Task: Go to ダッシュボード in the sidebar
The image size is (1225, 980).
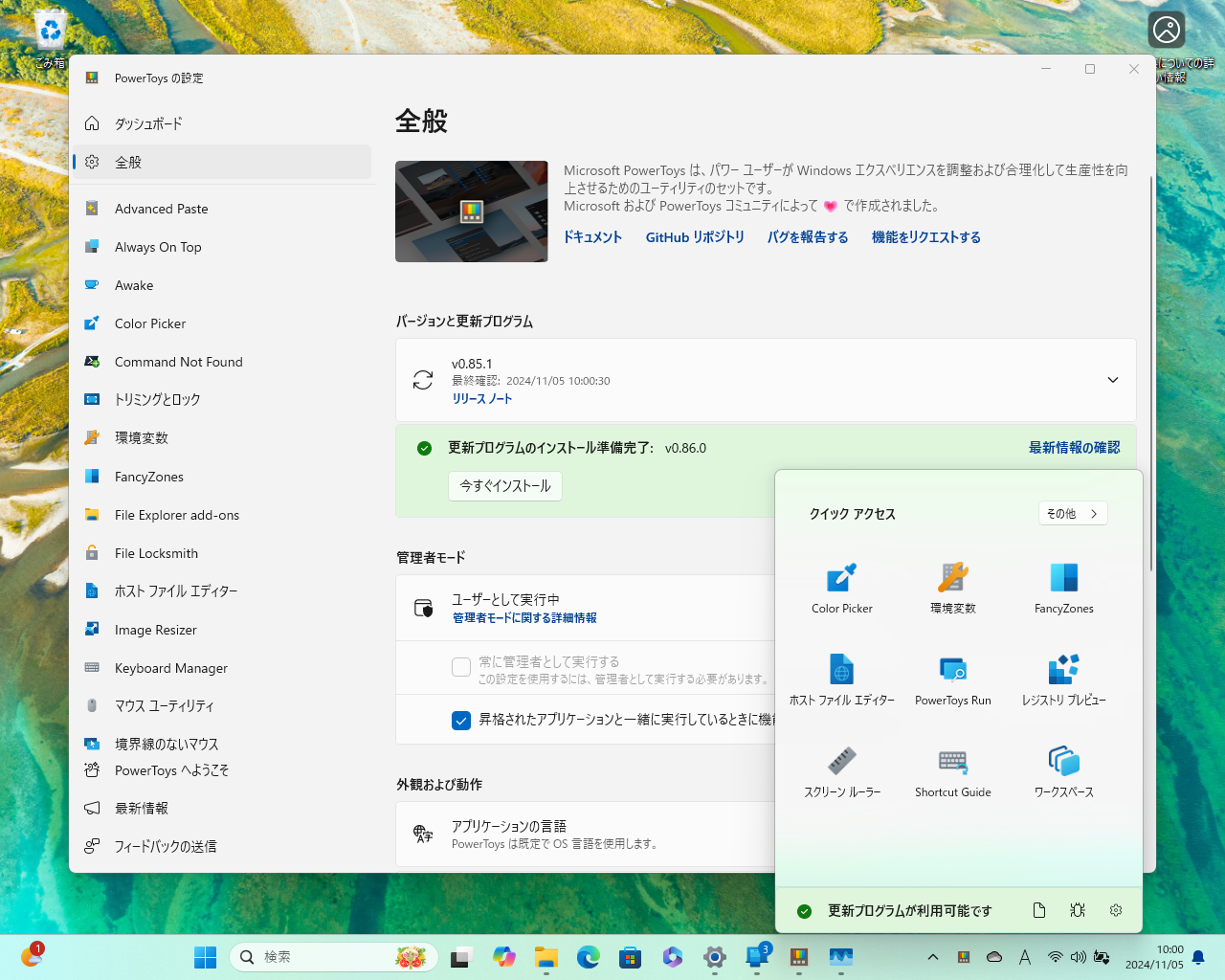Action: (222, 123)
